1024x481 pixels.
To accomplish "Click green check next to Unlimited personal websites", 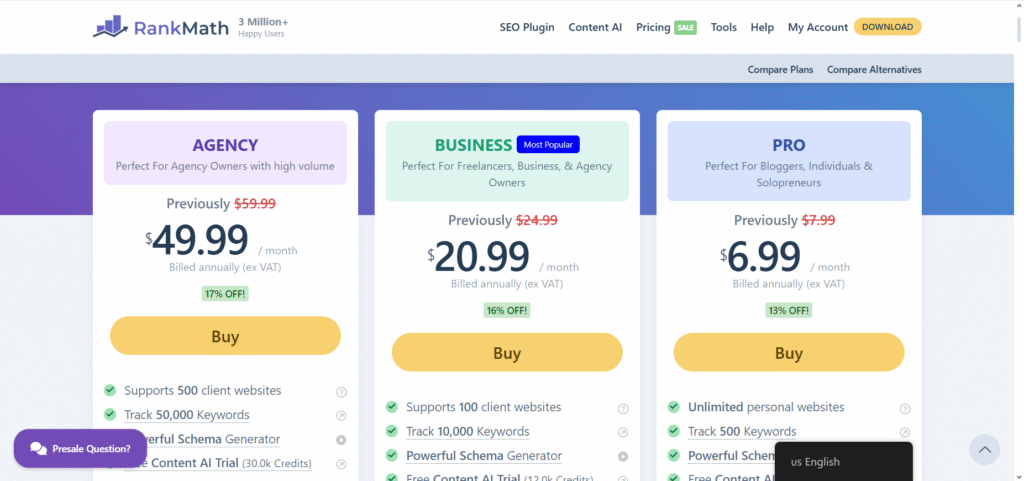I will pyautogui.click(x=673, y=407).
